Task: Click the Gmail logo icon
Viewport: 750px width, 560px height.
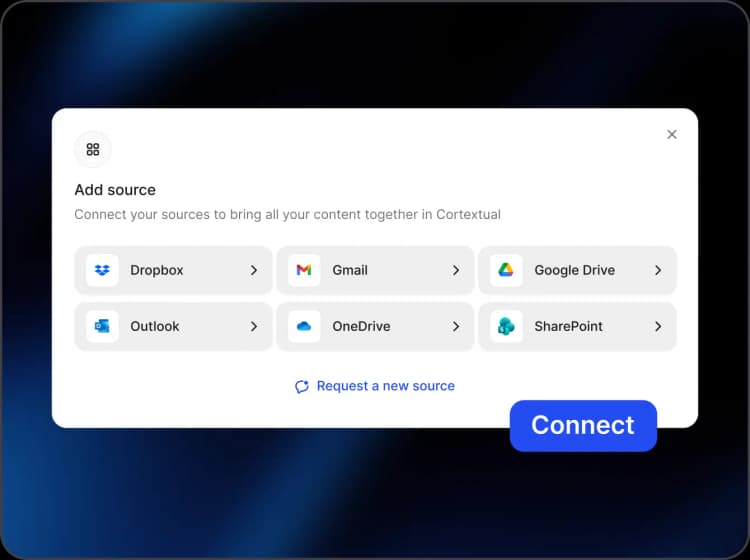Action: point(304,270)
